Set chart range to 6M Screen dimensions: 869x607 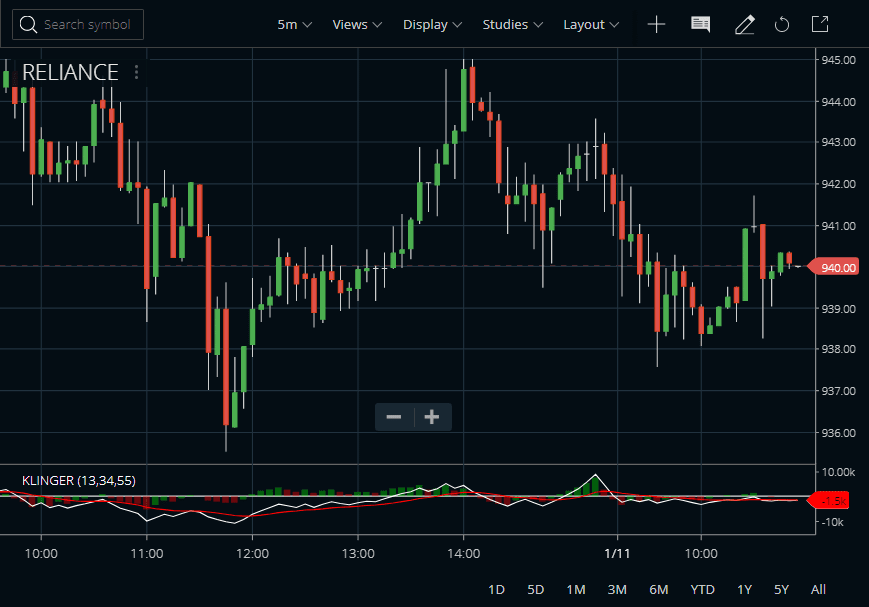click(658, 589)
